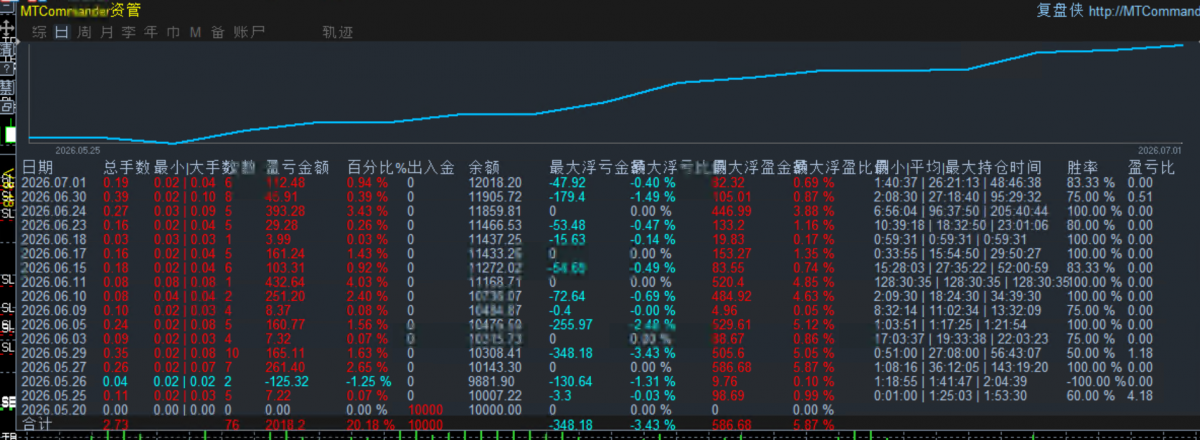The image size is (1200, 440).
Task: Select the 2026.06.09 row date
Action: point(53,311)
